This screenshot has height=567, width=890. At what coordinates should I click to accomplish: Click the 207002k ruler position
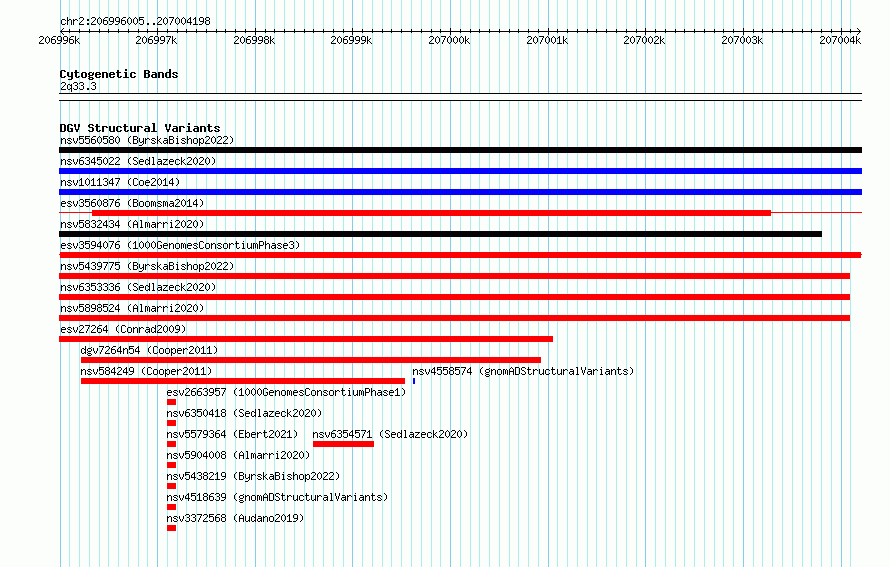click(x=644, y=40)
